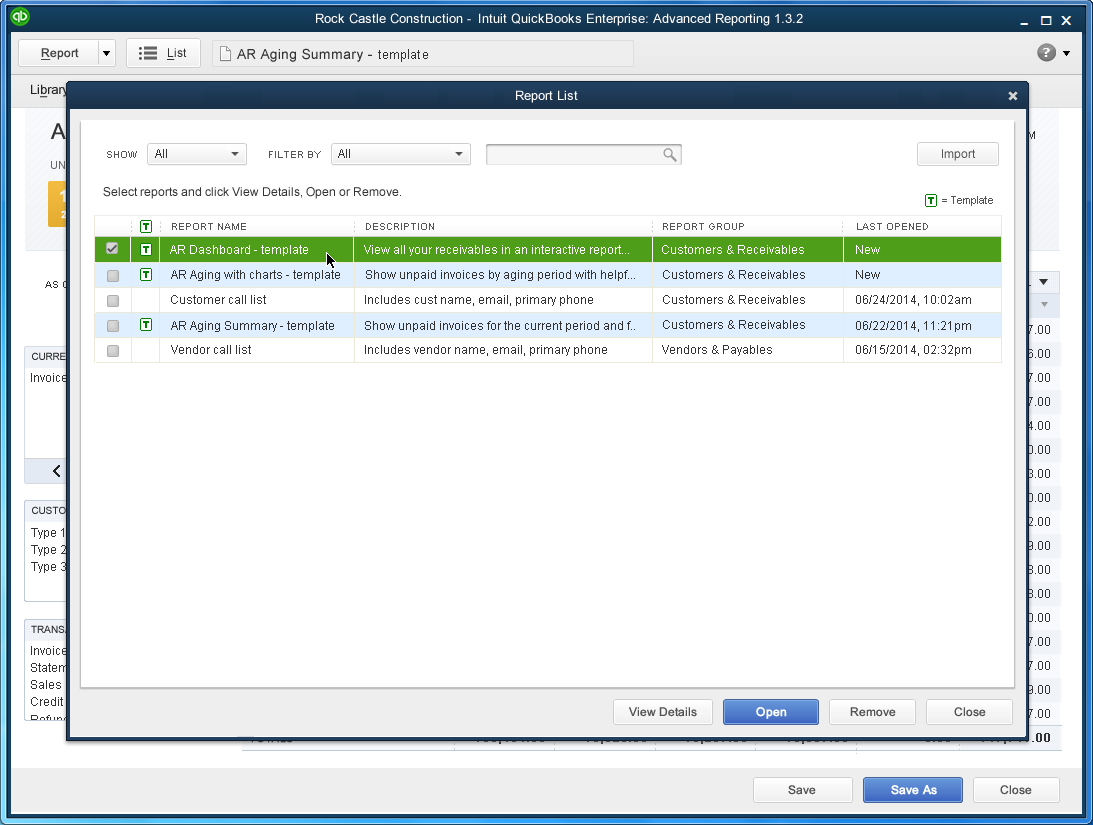Check the AR Aging with charts checkbox

coord(113,275)
